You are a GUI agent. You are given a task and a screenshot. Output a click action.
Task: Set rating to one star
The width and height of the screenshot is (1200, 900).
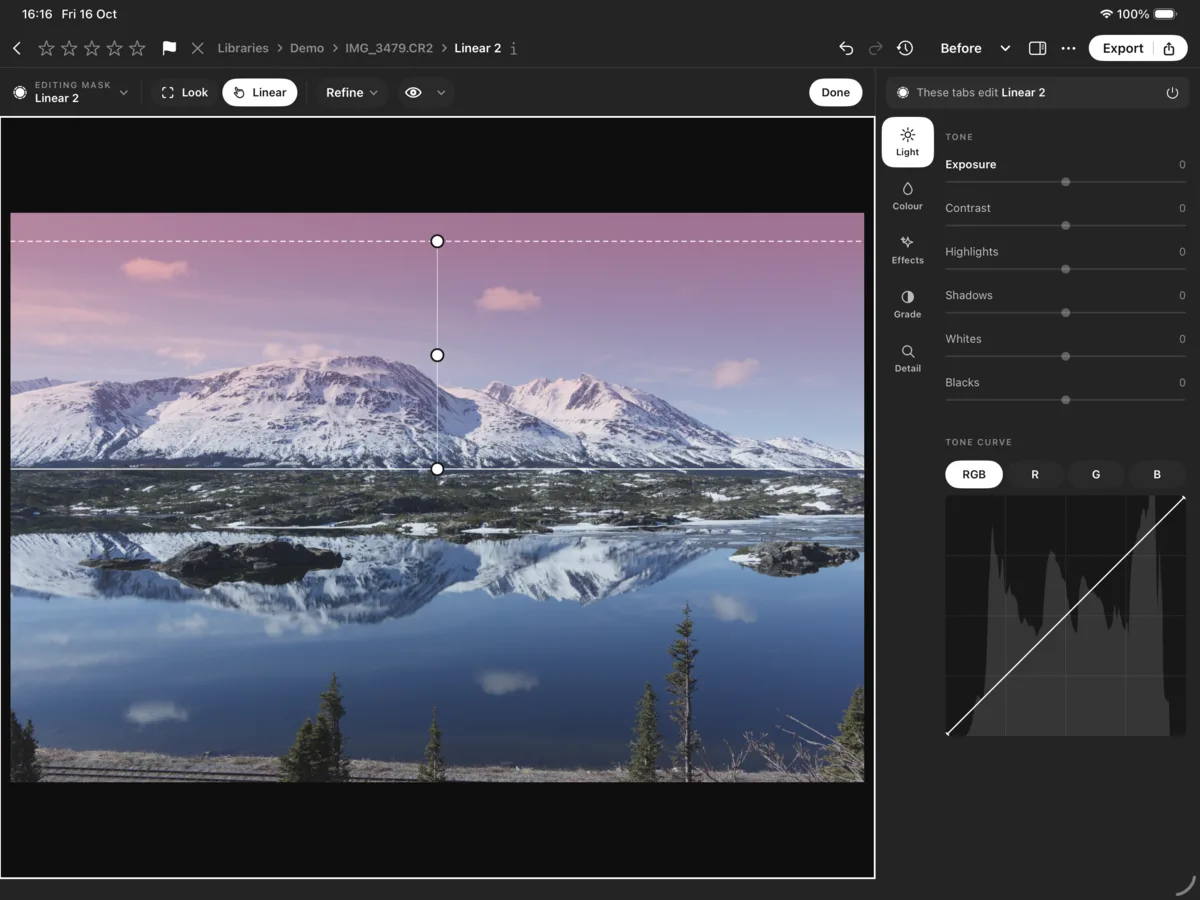[x=46, y=48]
